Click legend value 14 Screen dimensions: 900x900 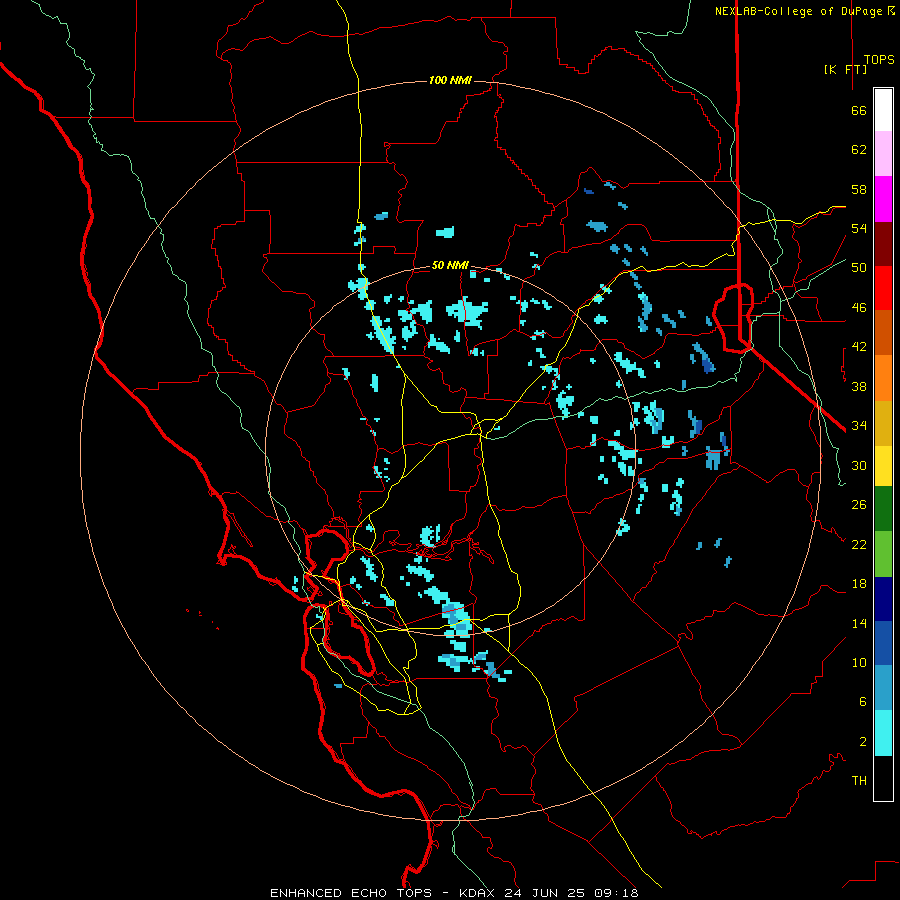pyautogui.click(x=859, y=623)
